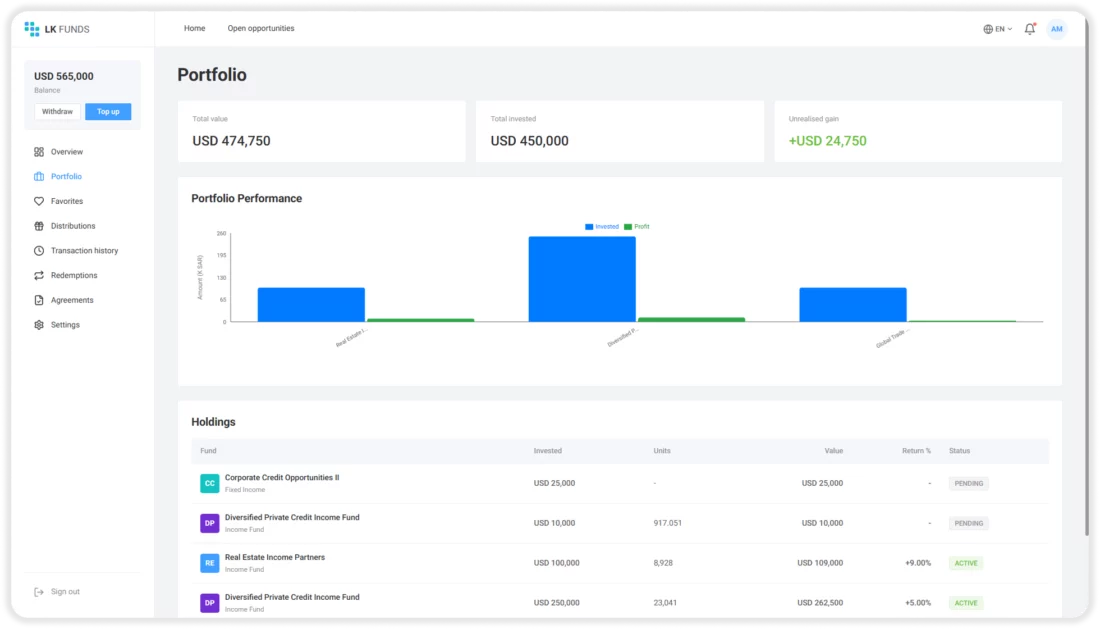Click the Value column header
This screenshot has height=629, width=1100.
pos(833,451)
